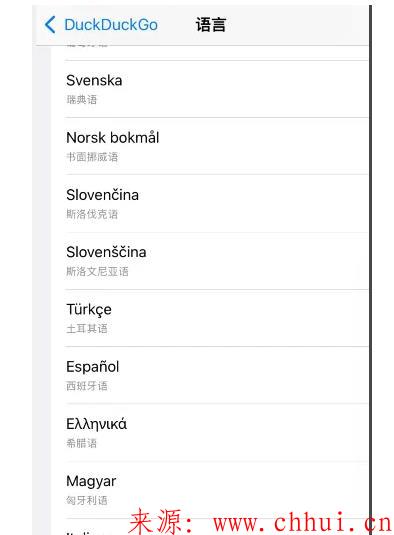
Task: Tap the 书面挪威语 subtitle label
Action: (x=92, y=157)
